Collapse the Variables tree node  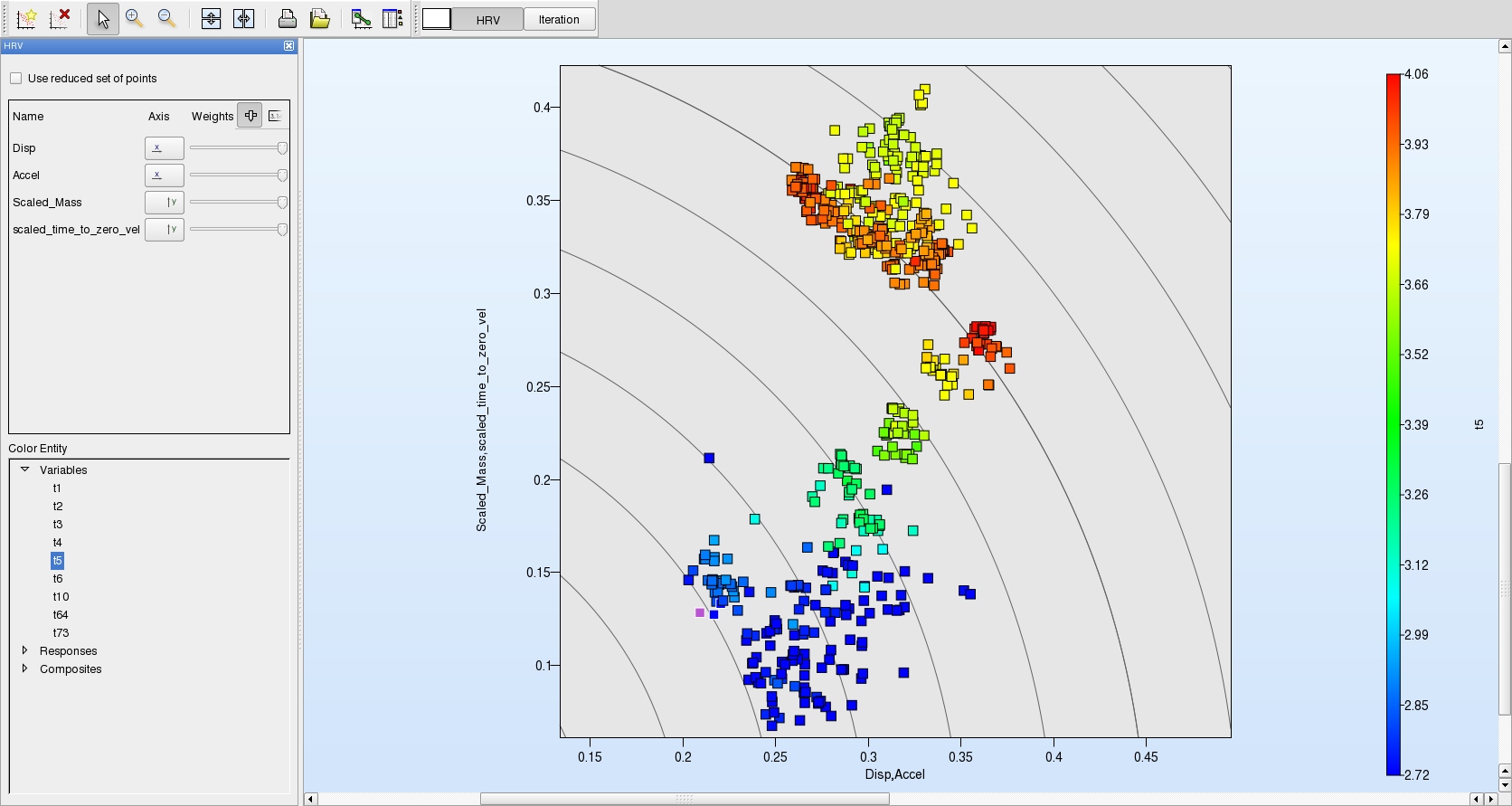click(x=24, y=469)
